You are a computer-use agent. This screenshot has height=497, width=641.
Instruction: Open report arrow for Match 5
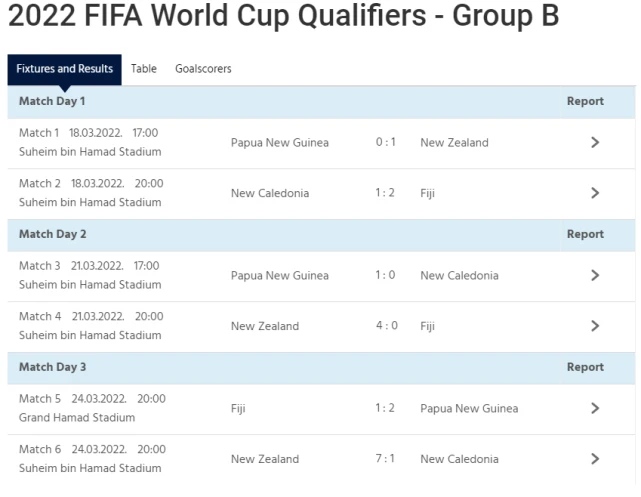pos(595,408)
